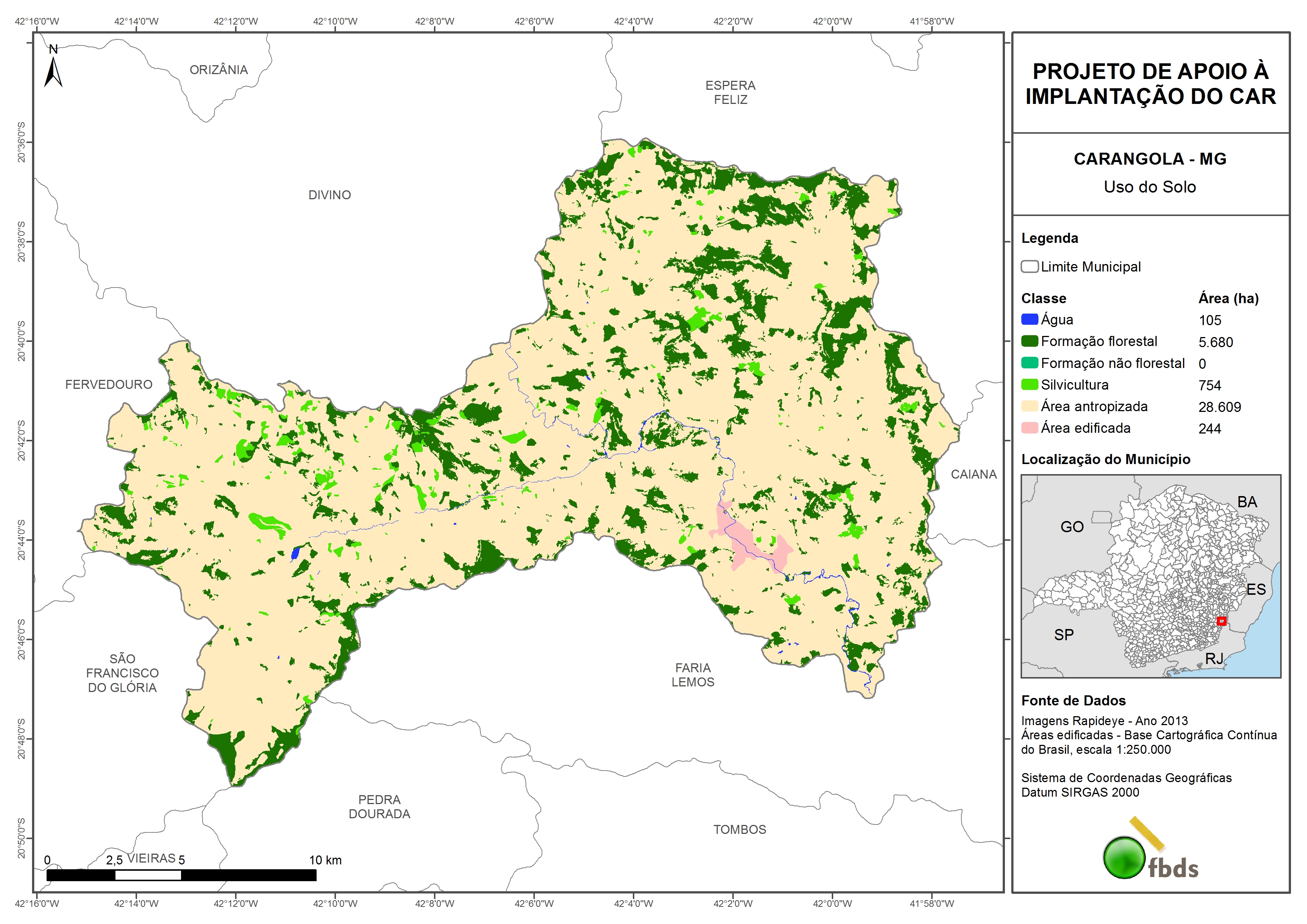This screenshot has height=924, width=1307.
Task: Click the Silvicultura light green swatch
Action: [1029, 384]
